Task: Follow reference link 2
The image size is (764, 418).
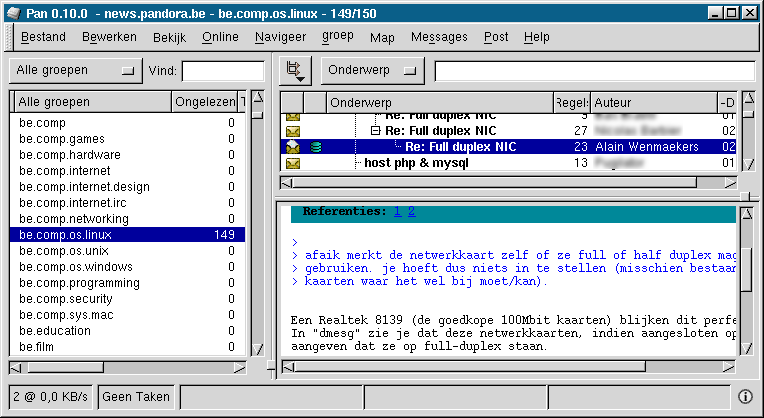Action: [412, 211]
